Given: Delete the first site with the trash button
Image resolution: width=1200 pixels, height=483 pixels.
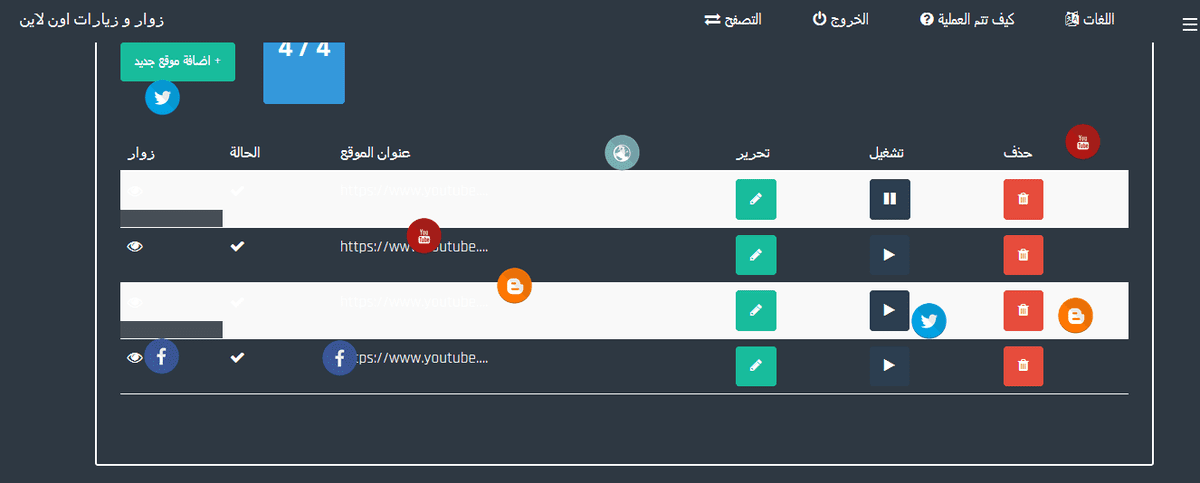Looking at the screenshot, I should (x=1022, y=198).
